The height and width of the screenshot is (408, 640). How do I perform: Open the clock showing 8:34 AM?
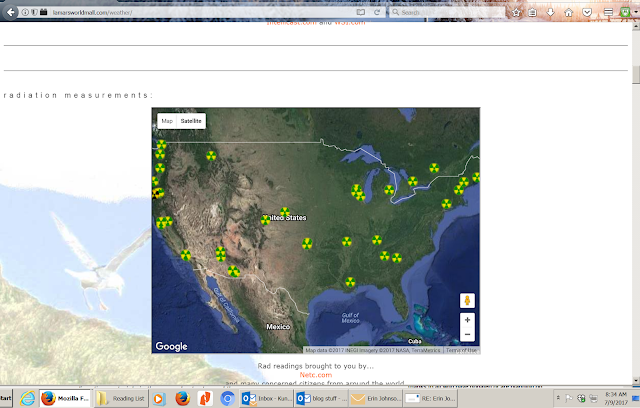pyautogui.click(x=616, y=398)
